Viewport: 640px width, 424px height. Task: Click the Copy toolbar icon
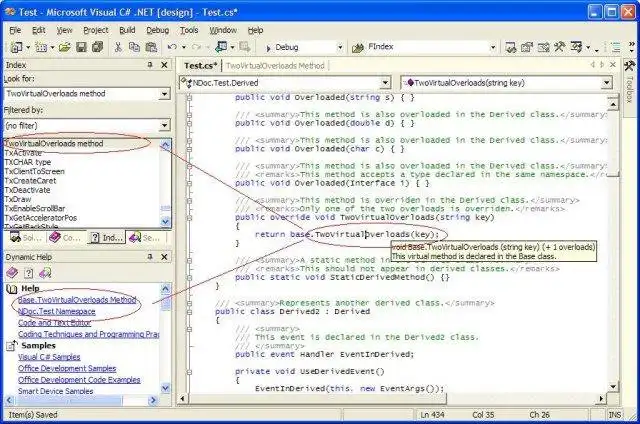(134, 47)
